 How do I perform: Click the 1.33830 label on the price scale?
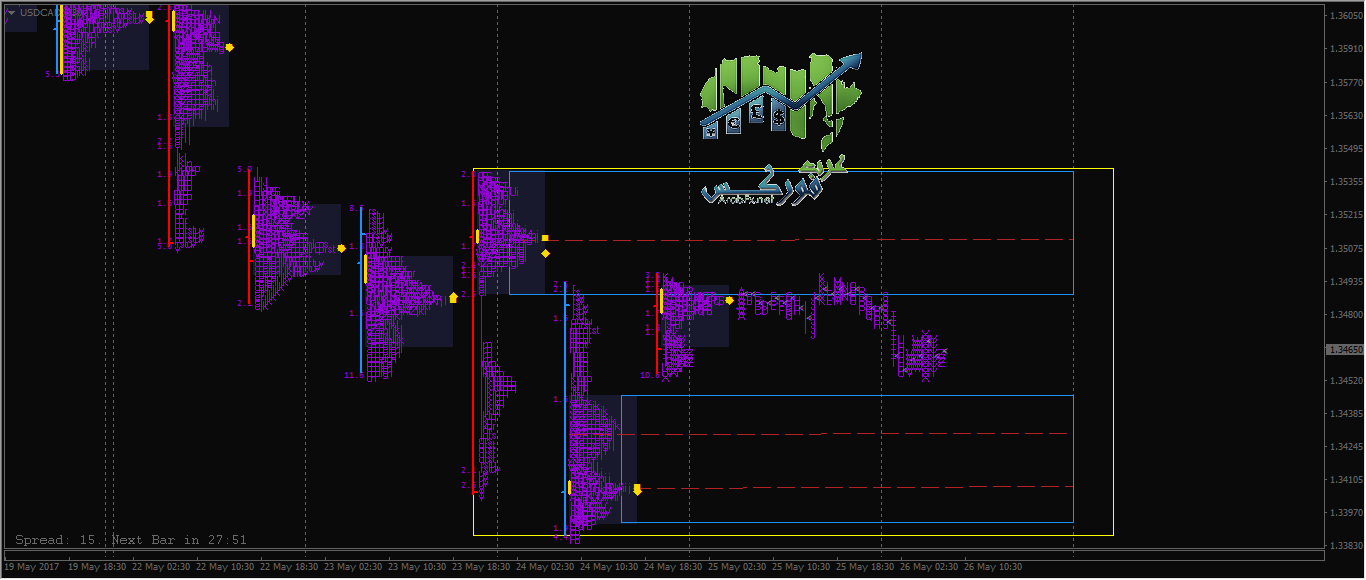[x=1344, y=546]
